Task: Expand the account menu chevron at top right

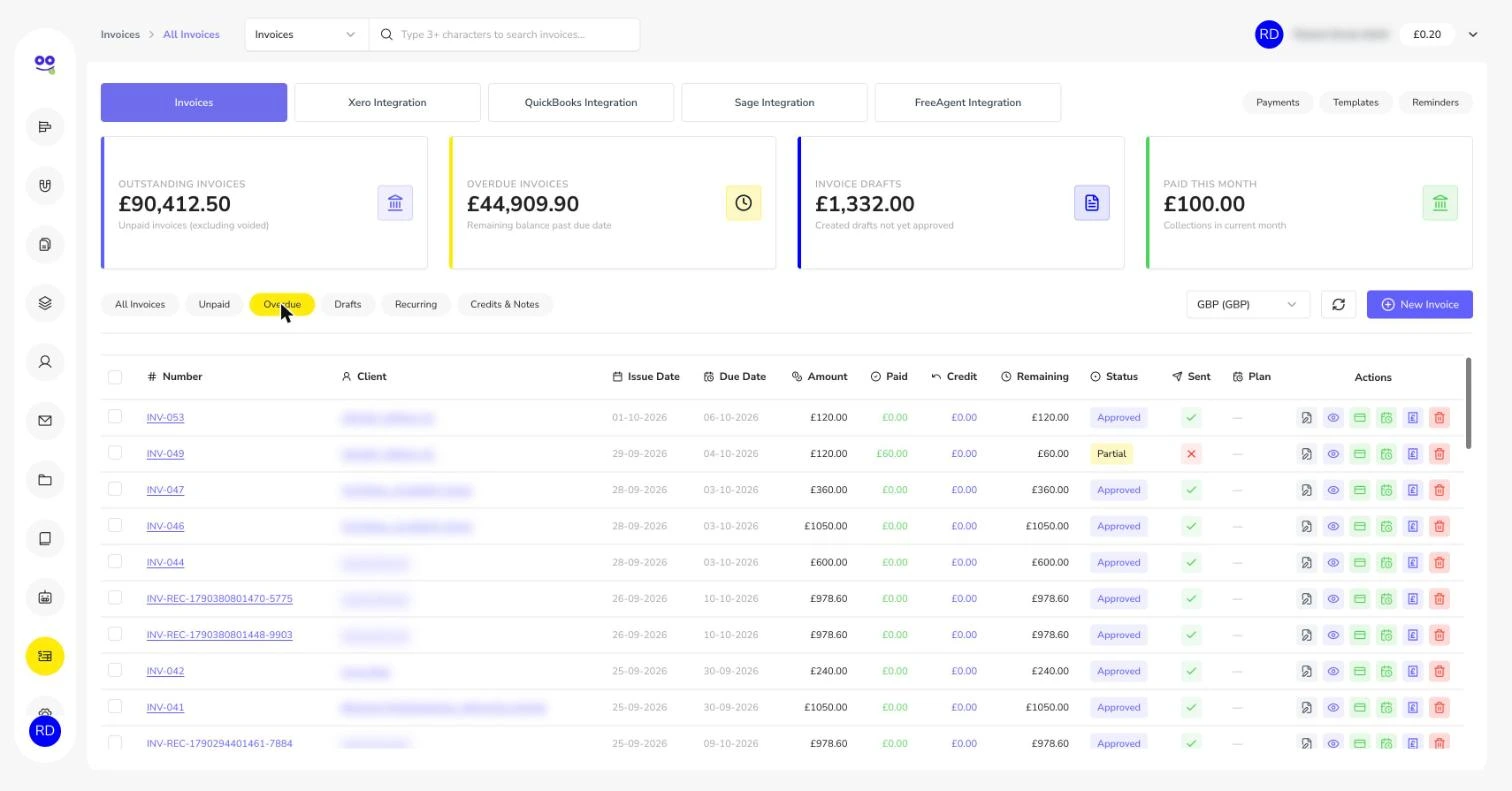Action: pyautogui.click(x=1473, y=34)
